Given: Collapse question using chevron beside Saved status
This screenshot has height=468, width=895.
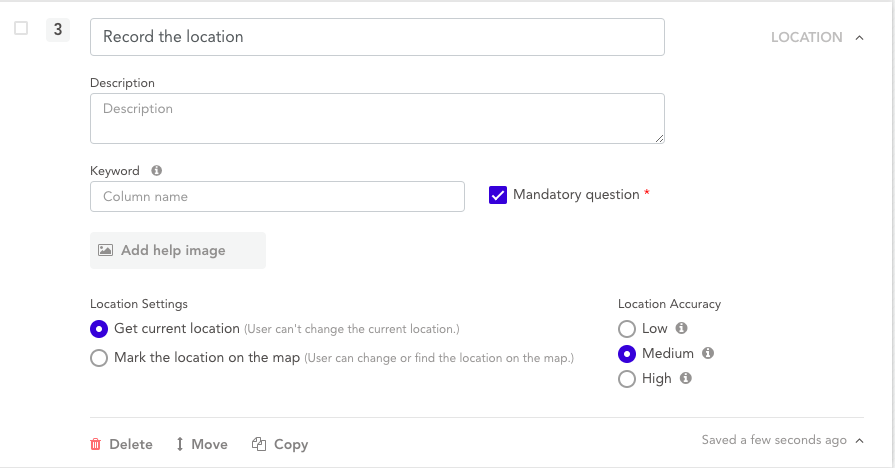Looking at the screenshot, I should click(859, 440).
